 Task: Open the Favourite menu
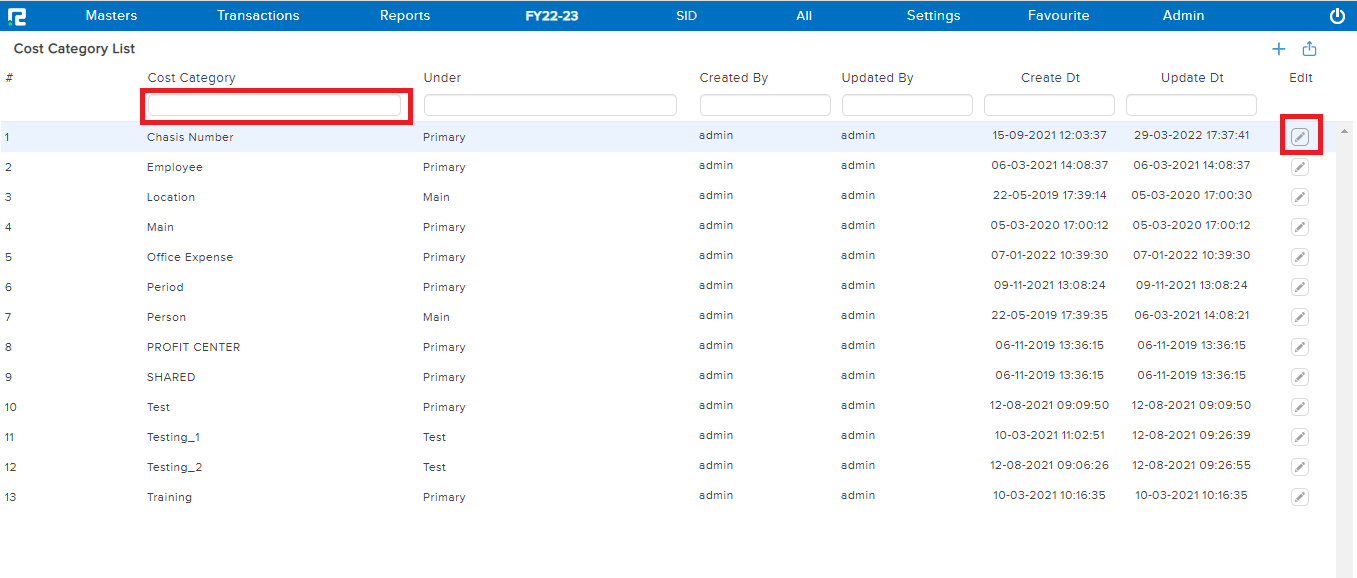pyautogui.click(x=1058, y=15)
